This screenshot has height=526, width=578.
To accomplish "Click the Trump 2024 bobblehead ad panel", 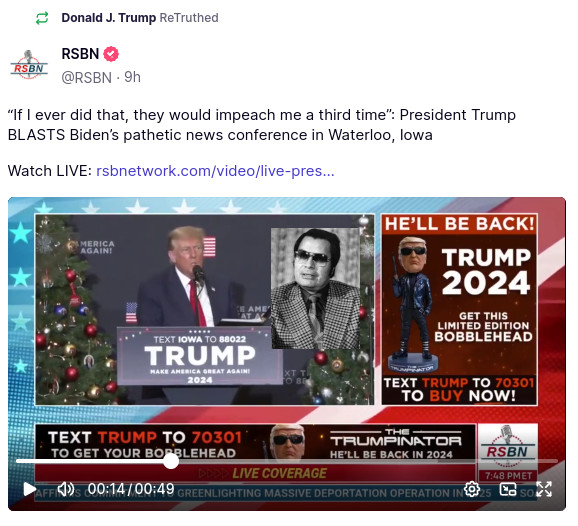I will click(459, 309).
